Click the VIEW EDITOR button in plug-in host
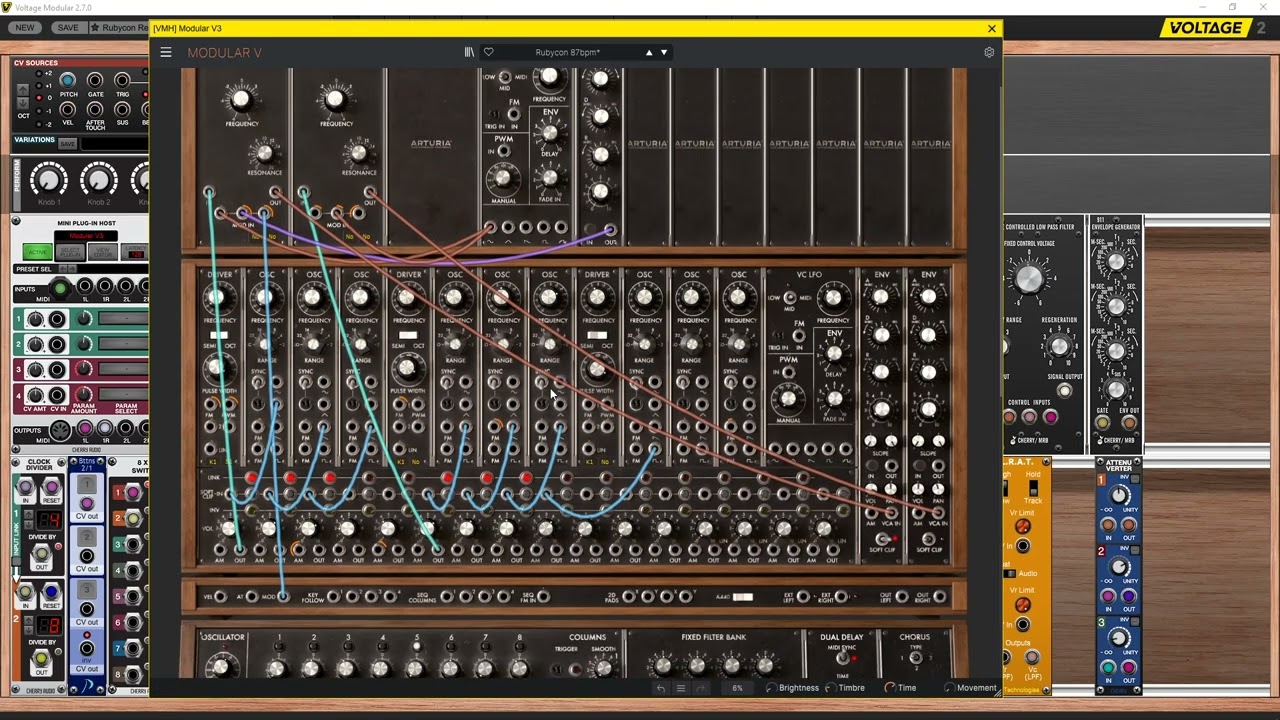Image resolution: width=1280 pixels, height=720 pixels. pyautogui.click(x=102, y=252)
